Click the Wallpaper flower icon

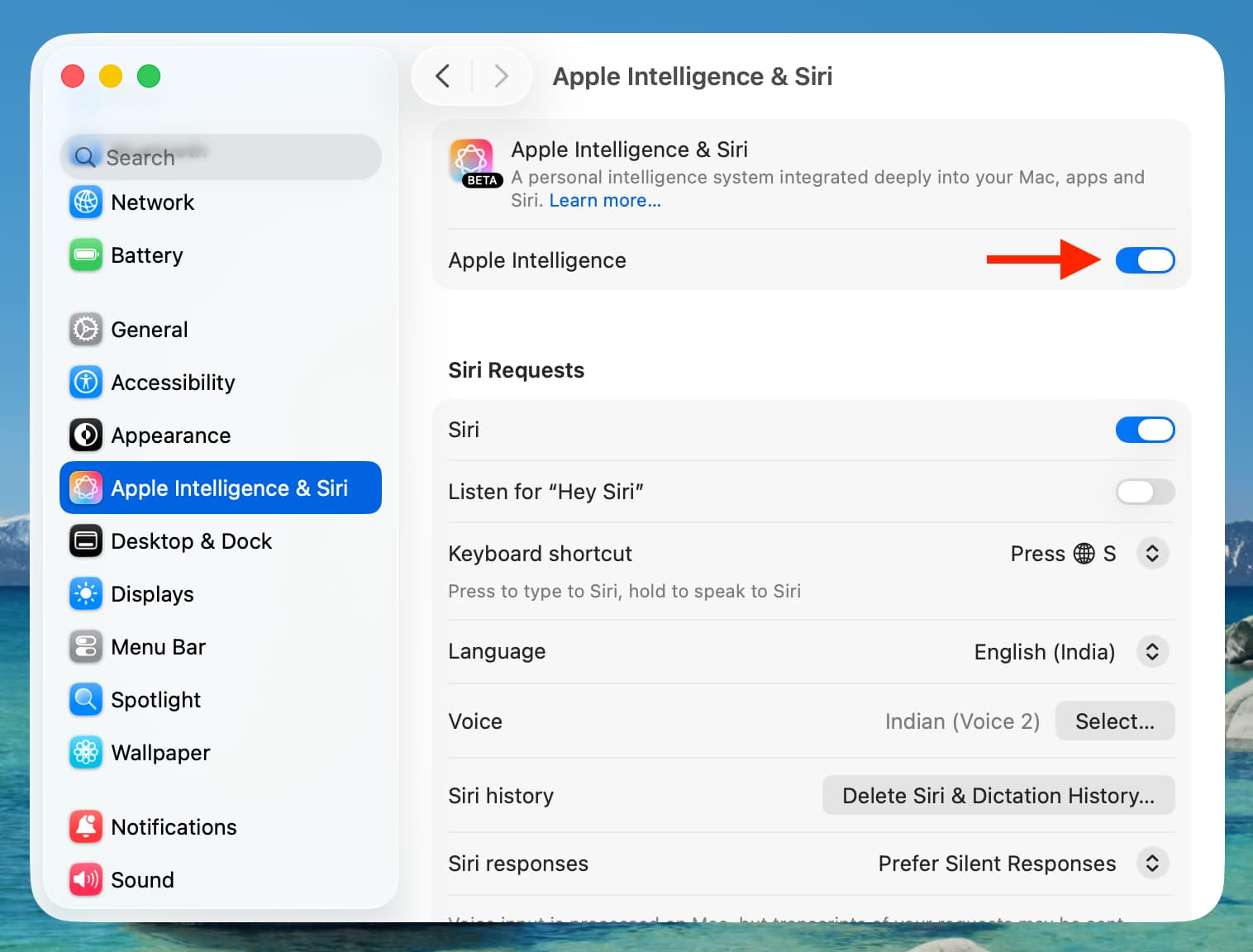pyautogui.click(x=86, y=753)
